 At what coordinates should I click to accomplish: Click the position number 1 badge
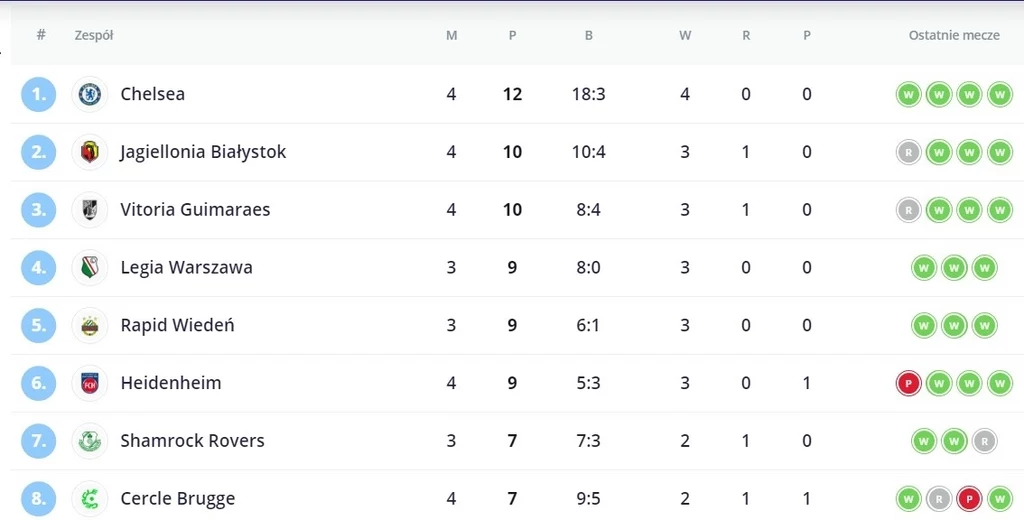click(39, 95)
